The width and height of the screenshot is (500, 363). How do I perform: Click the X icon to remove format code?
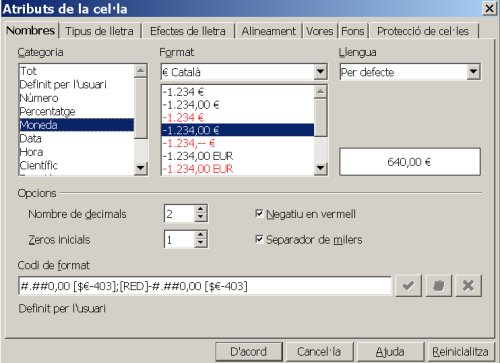pos(468,286)
